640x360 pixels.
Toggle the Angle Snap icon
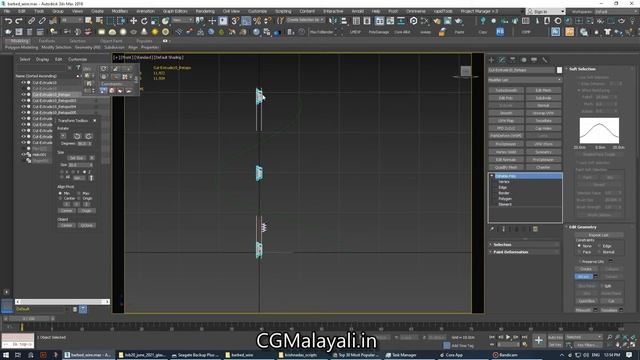pyautogui.click(x=246, y=21)
